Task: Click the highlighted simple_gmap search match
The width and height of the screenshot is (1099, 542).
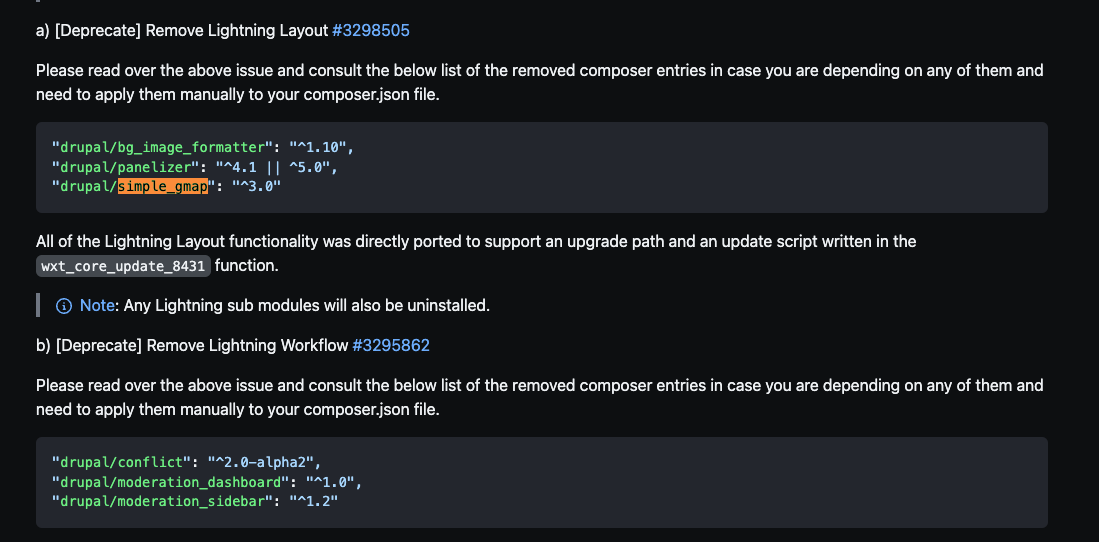Action: (163, 187)
